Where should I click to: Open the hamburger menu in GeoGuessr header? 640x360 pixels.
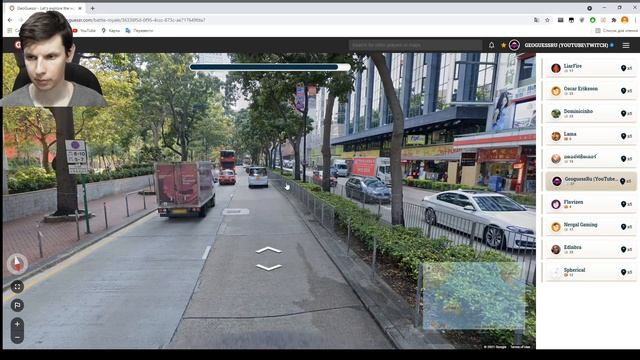[x=626, y=45]
